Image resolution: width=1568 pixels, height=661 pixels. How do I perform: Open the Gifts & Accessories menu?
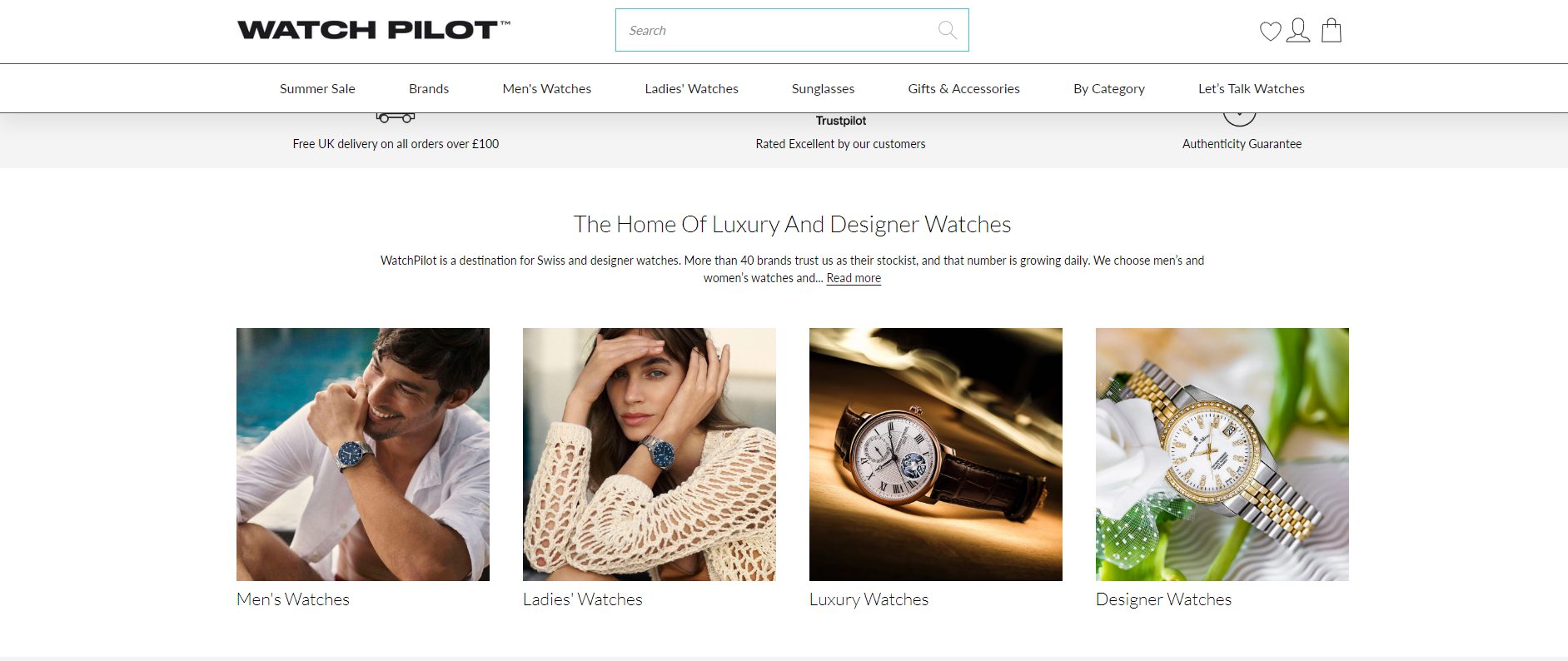point(963,89)
